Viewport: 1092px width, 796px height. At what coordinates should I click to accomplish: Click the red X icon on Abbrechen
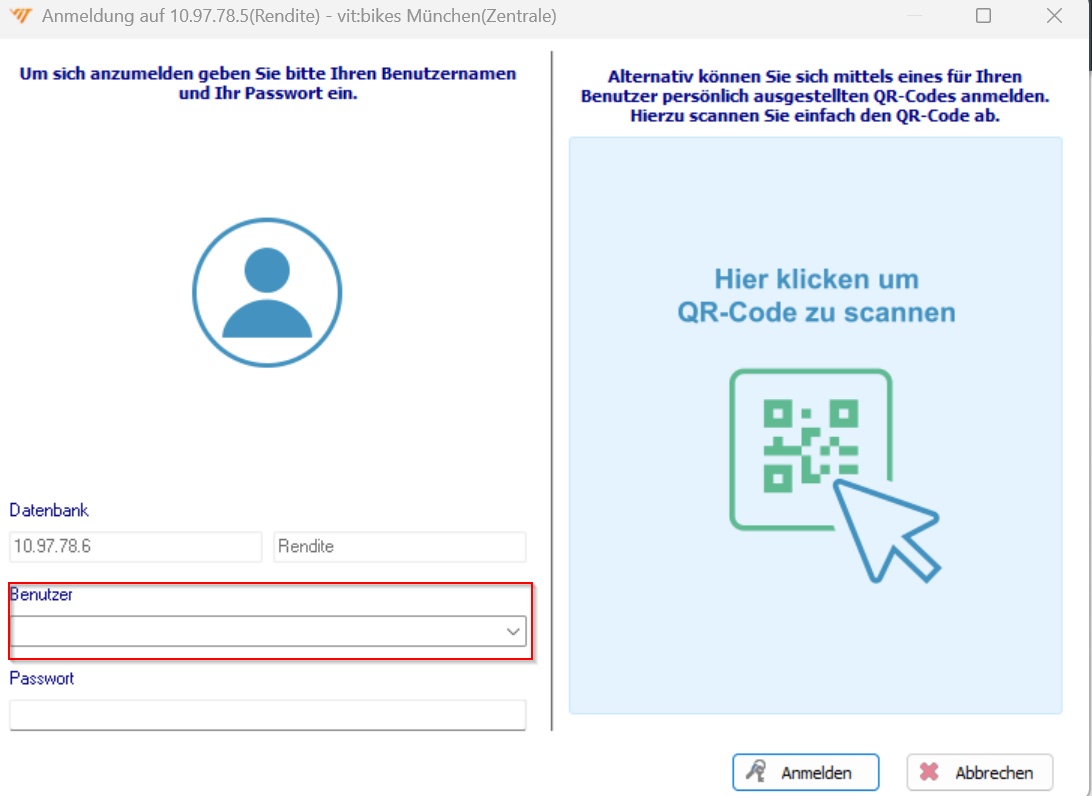[931, 772]
